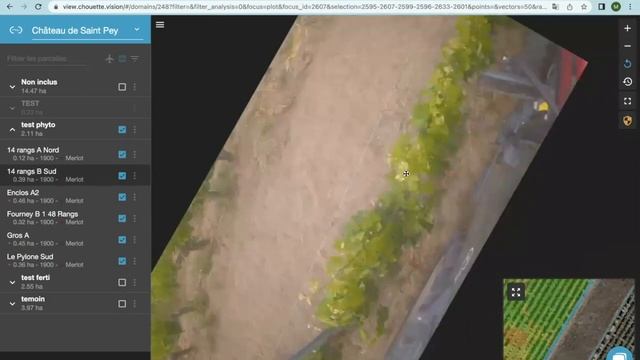Bookmark page with the browser star icon
This screenshot has height=360, width=640.
[584, 7]
